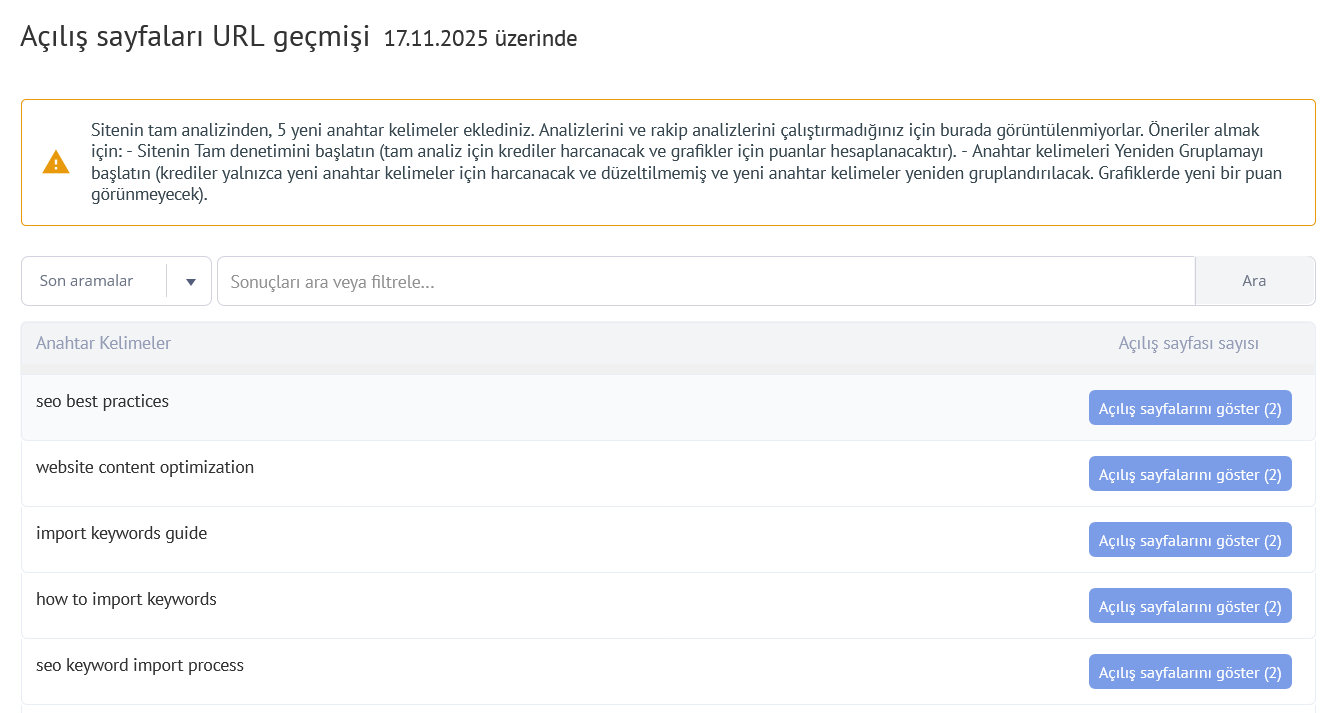This screenshot has width=1332, height=713.
Task: Click the warning triangle icon in the notice banner
Action: pyautogui.click(x=56, y=162)
